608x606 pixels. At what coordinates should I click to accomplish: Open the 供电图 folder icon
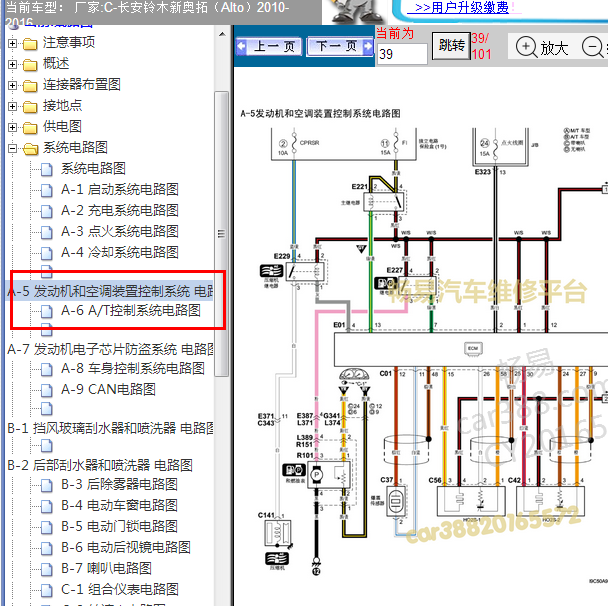click(30, 128)
